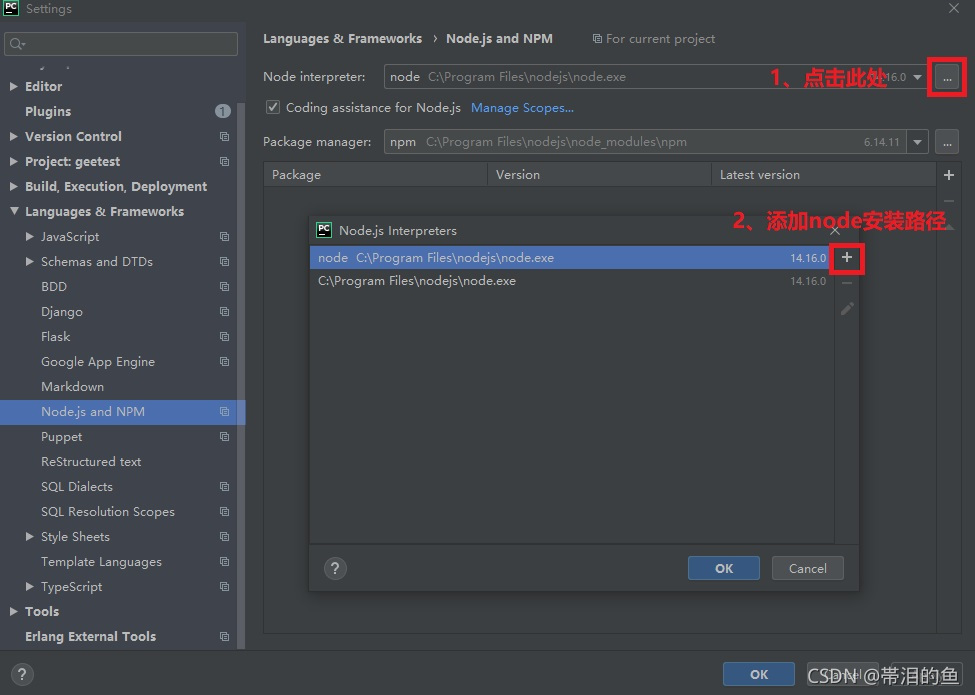Edit the selected interpreter with pencil icon

pos(846,308)
